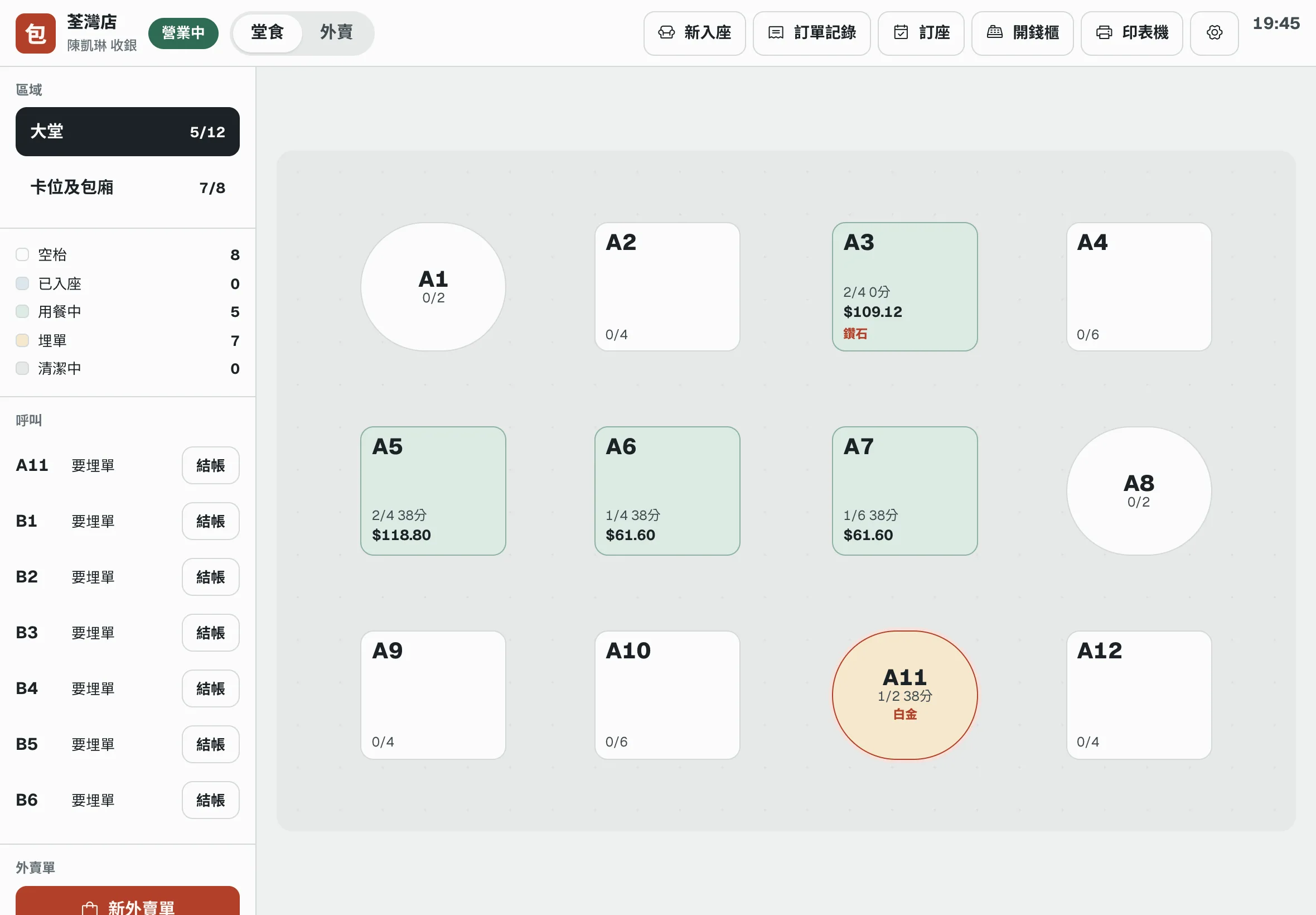This screenshot has width=1316, height=915.
Task: Open empty table A2
Action: [667, 287]
